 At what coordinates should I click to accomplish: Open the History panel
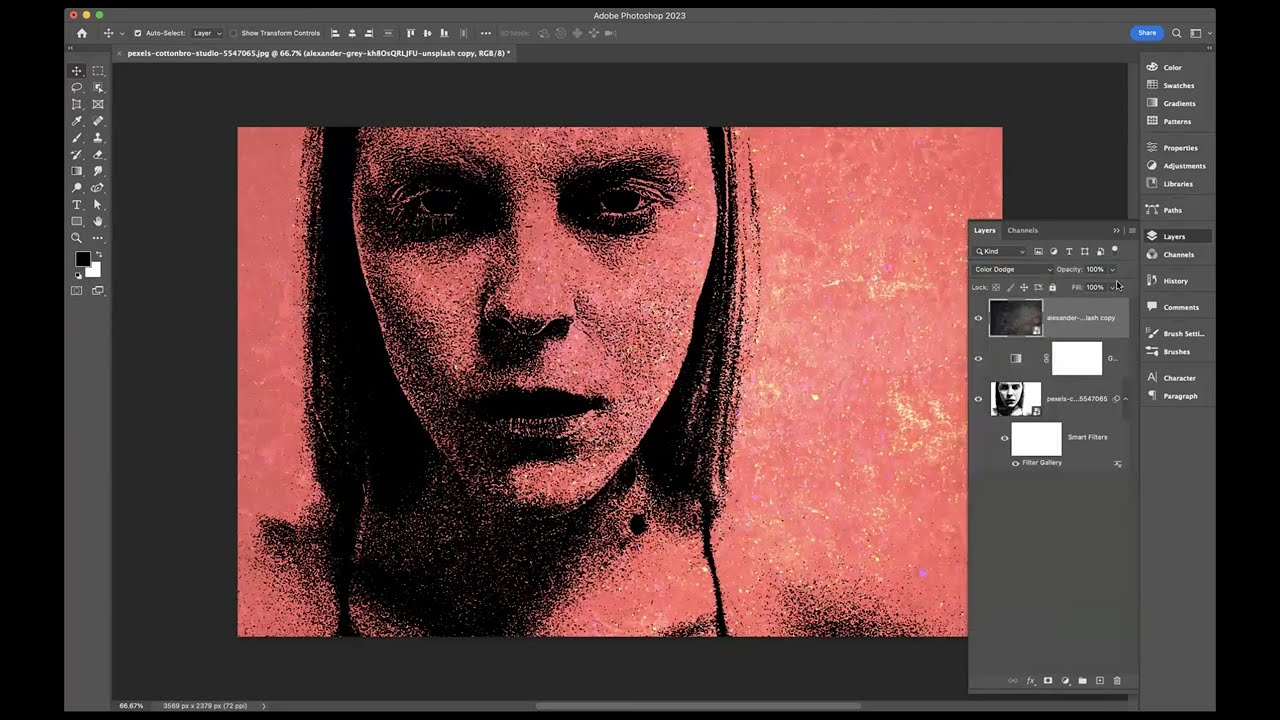tap(1177, 281)
